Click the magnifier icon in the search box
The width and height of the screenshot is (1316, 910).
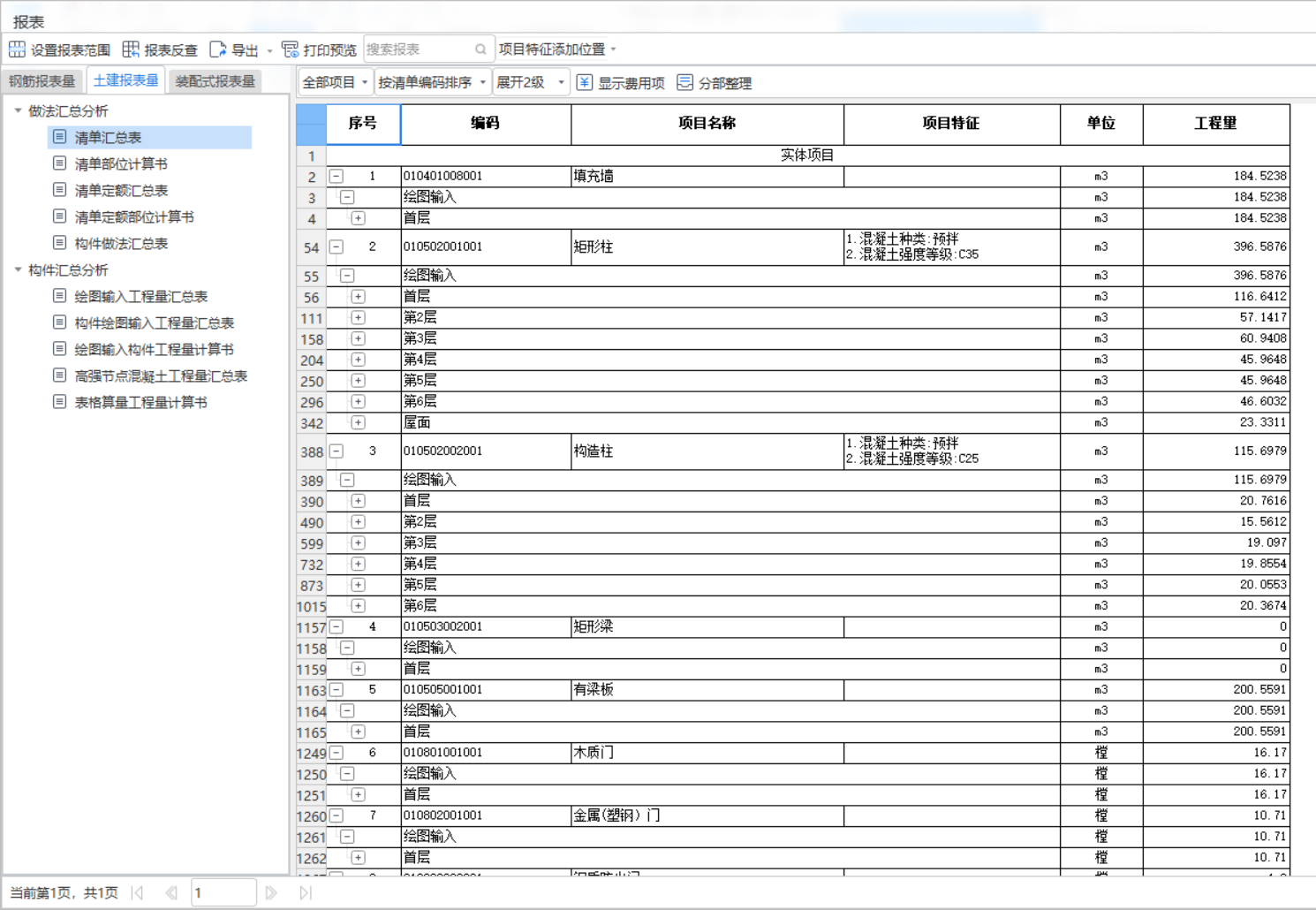[x=480, y=49]
